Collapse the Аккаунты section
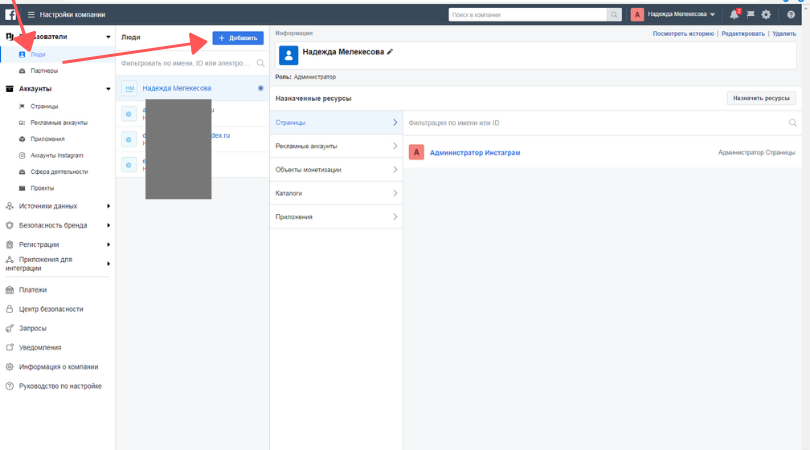 click(108, 89)
